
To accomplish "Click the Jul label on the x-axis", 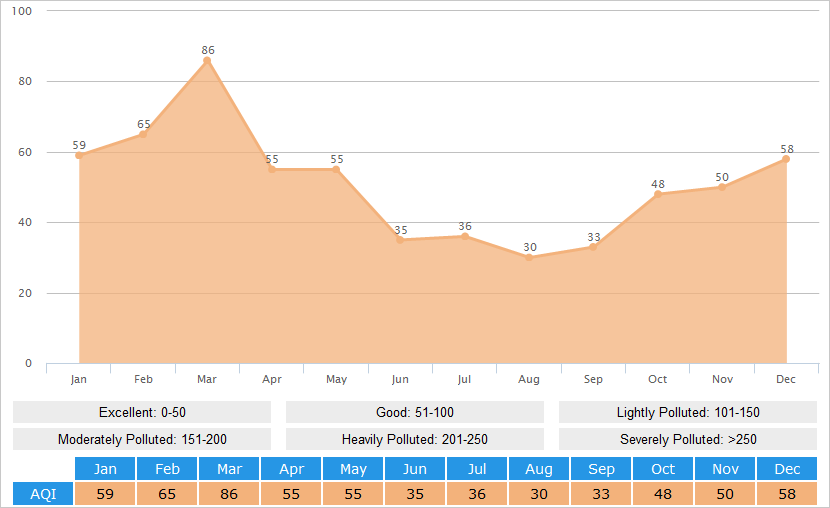I will point(464,380).
